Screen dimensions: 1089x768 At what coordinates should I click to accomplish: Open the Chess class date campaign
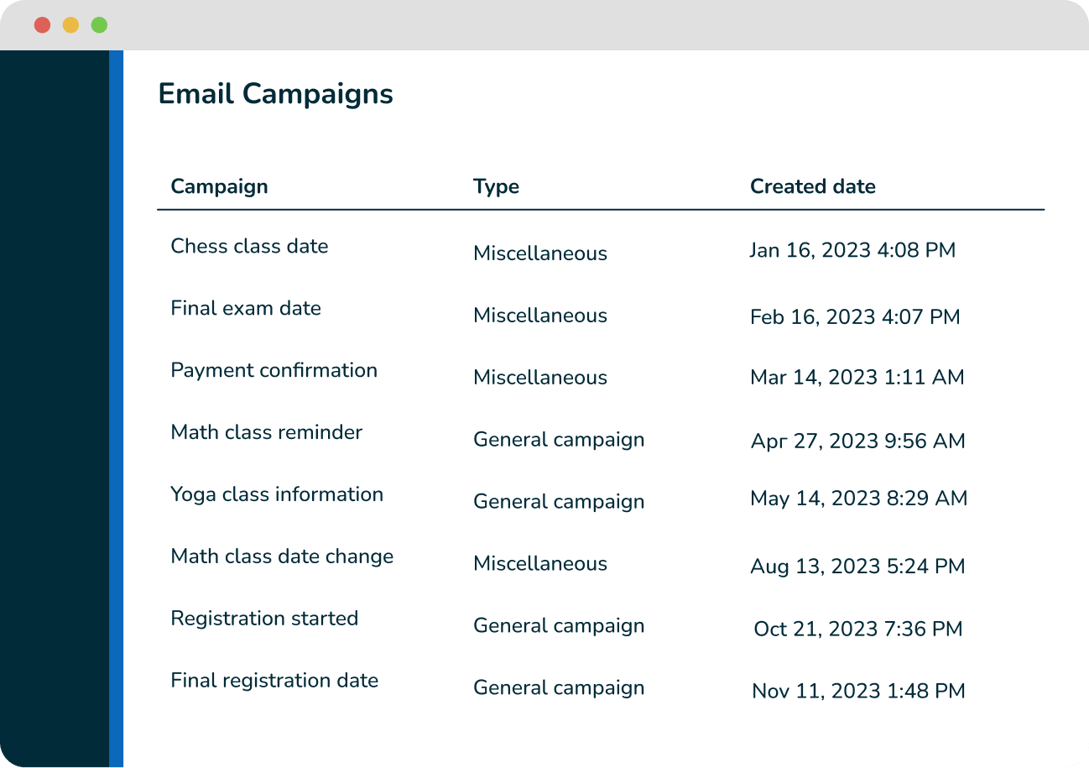pos(249,246)
